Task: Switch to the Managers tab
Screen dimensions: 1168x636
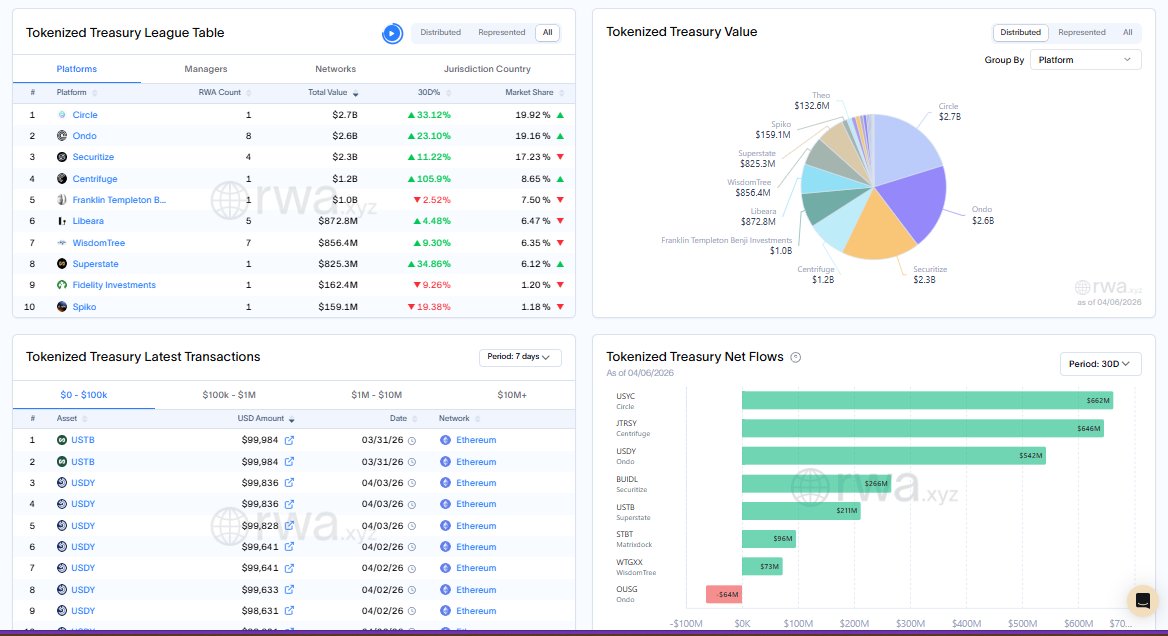Action: tap(206, 69)
